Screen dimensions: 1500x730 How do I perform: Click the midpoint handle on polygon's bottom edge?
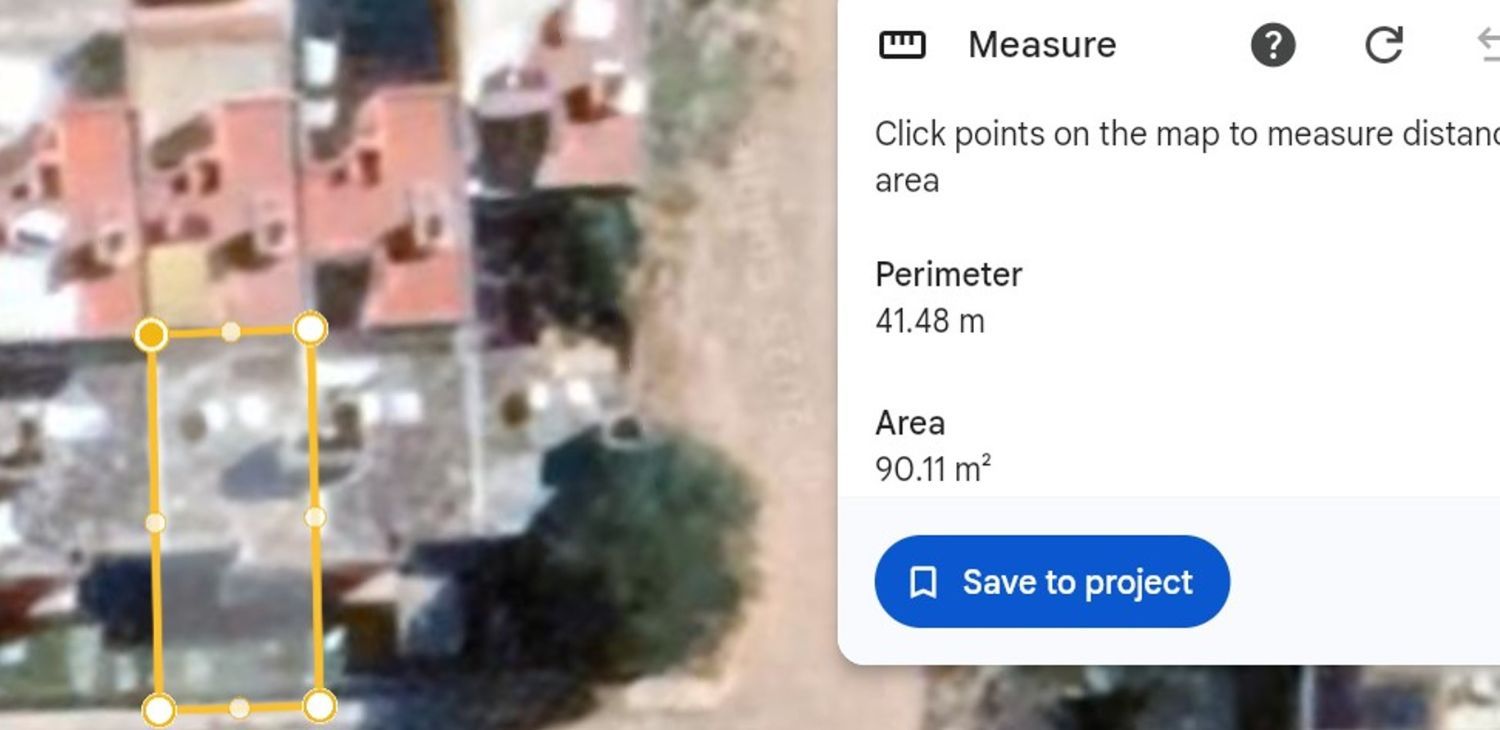click(x=239, y=708)
